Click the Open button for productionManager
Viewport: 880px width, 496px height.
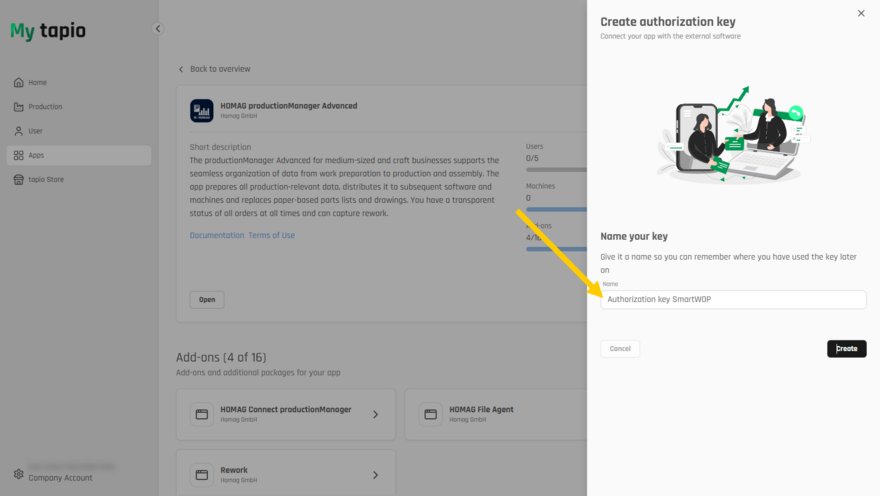click(207, 300)
